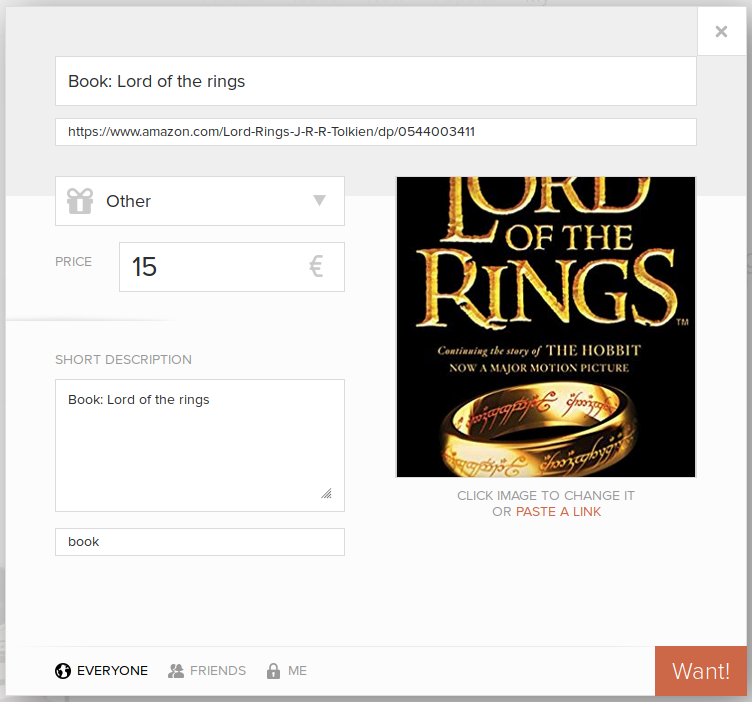752x702 pixels.
Task: Open the Other category dropdown
Action: click(200, 201)
